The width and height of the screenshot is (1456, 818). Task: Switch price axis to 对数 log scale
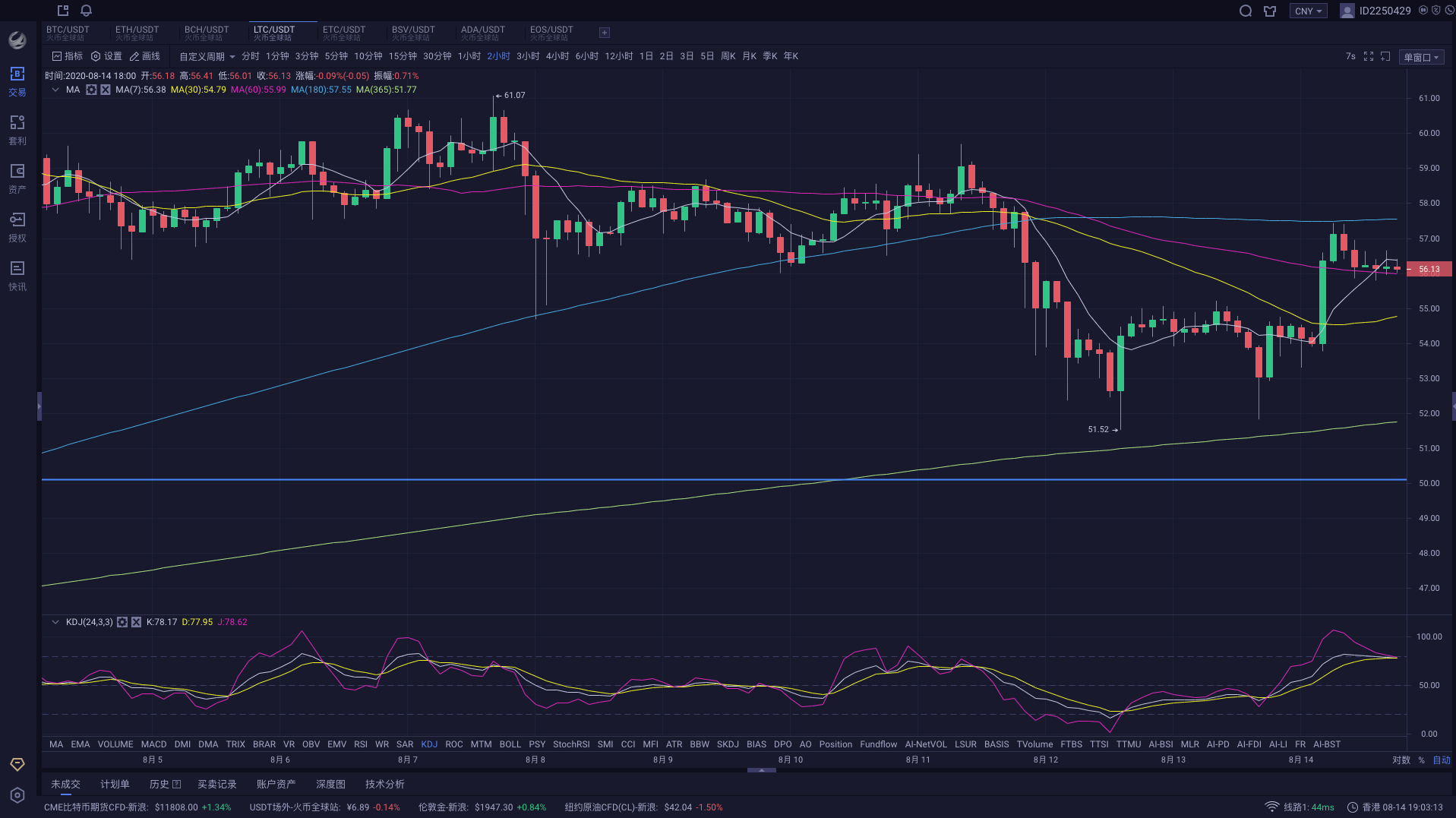click(1401, 760)
